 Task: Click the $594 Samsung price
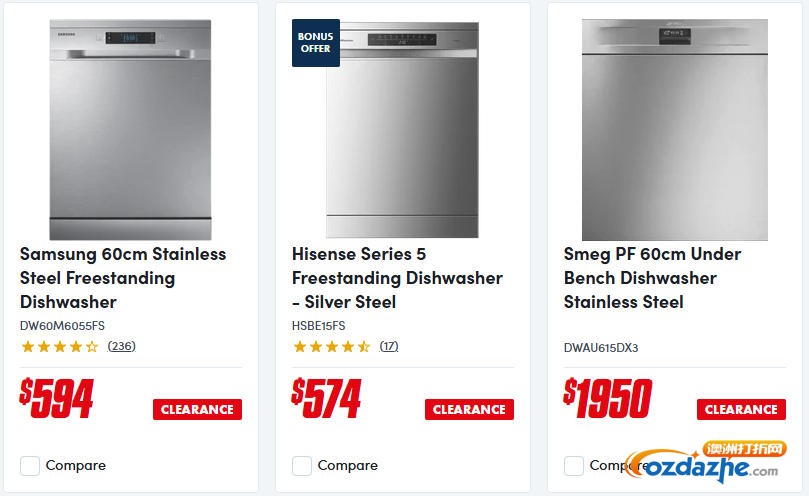tap(57, 398)
